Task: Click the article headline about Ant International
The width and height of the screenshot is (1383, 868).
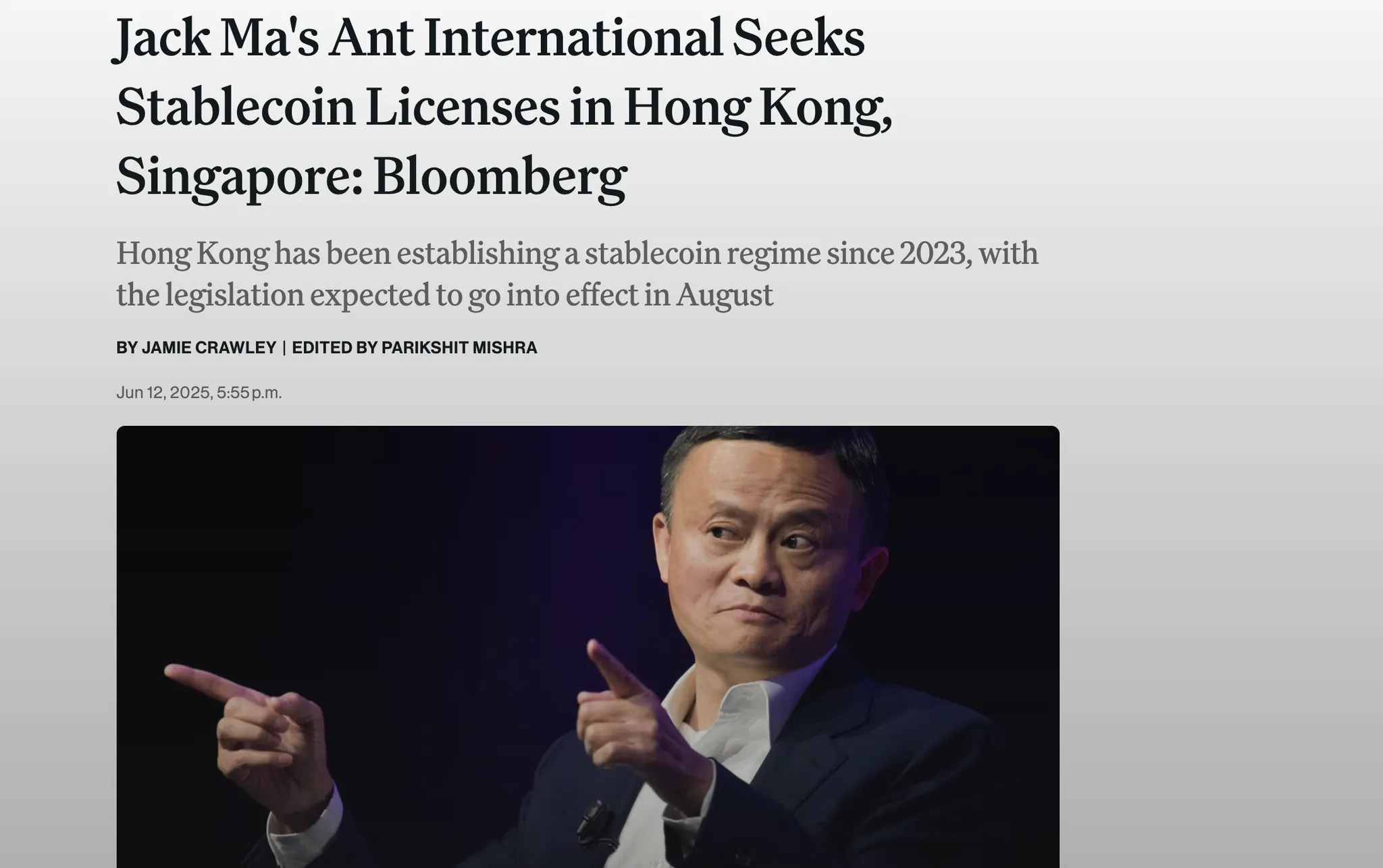Action: (504, 107)
